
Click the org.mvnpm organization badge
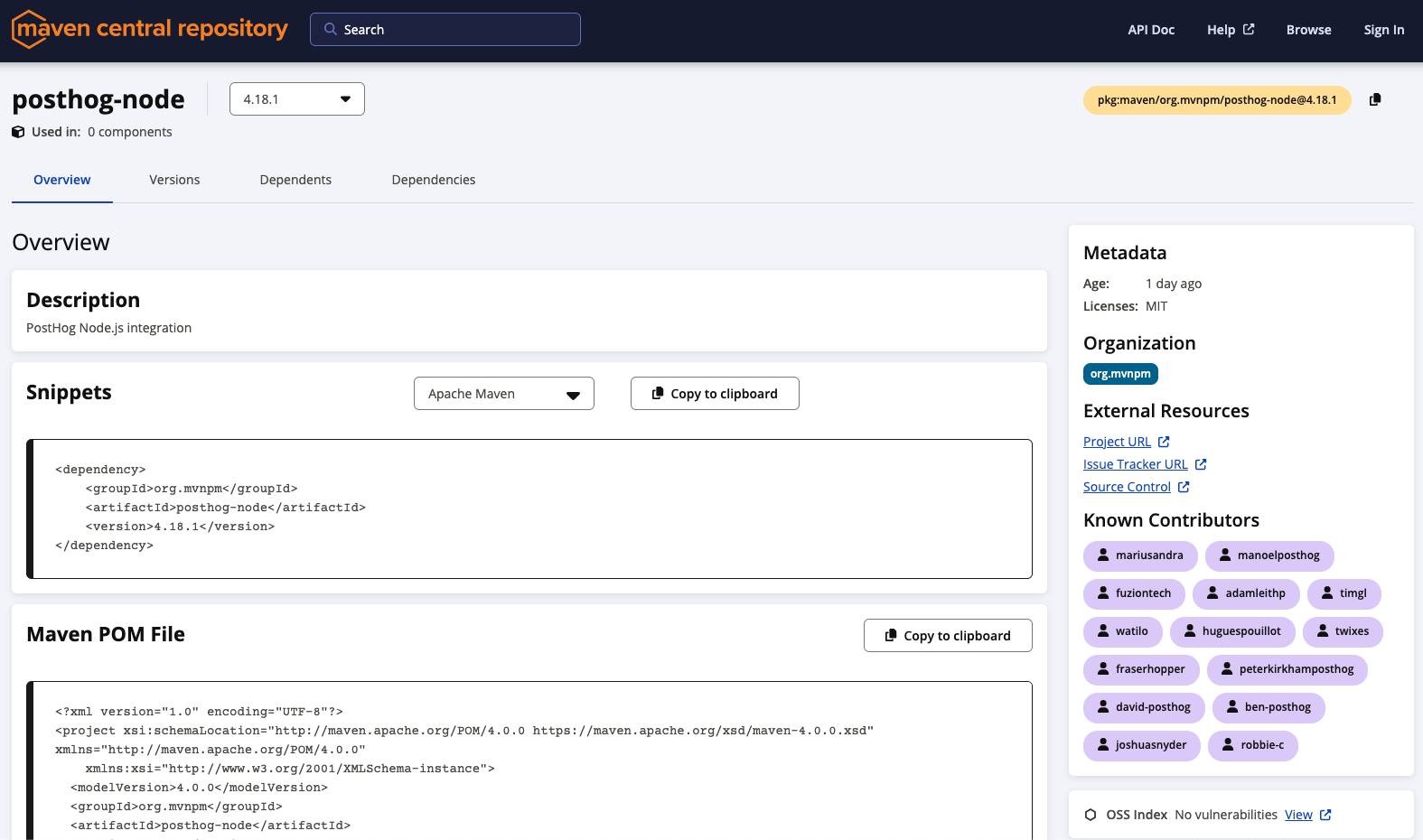[x=1120, y=374]
